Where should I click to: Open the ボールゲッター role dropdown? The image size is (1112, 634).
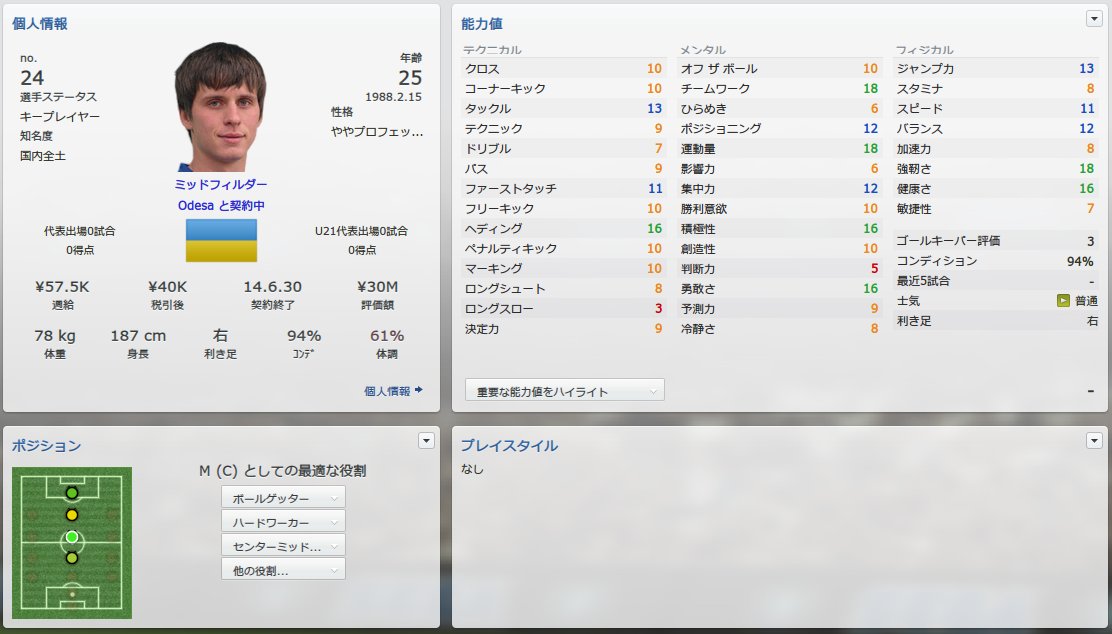click(x=283, y=498)
